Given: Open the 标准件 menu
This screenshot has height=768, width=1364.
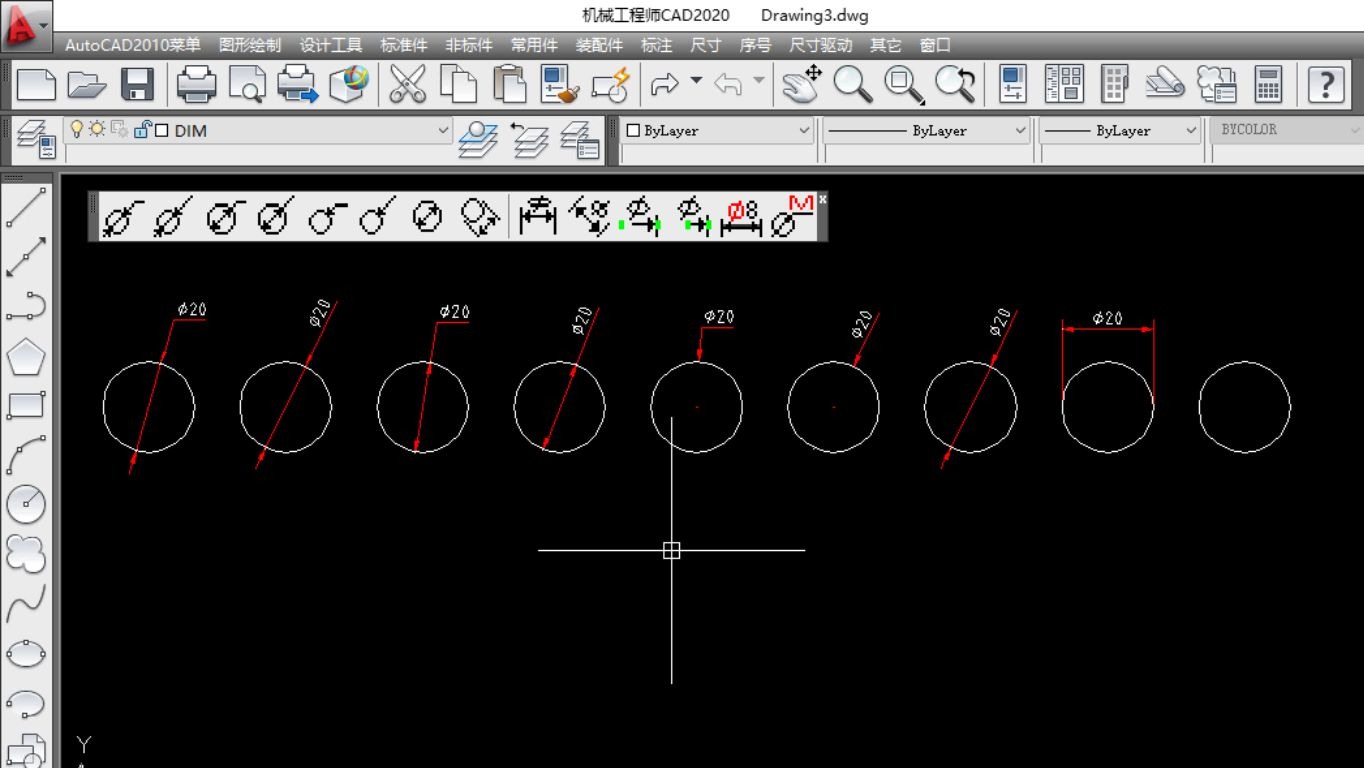Looking at the screenshot, I should 404,45.
